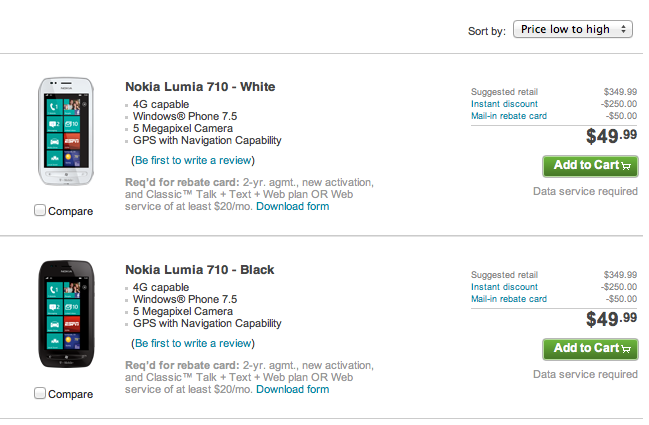Screen dimensions: 649x425
Task: Write the first review for black Lumia
Action: [x=193, y=343]
